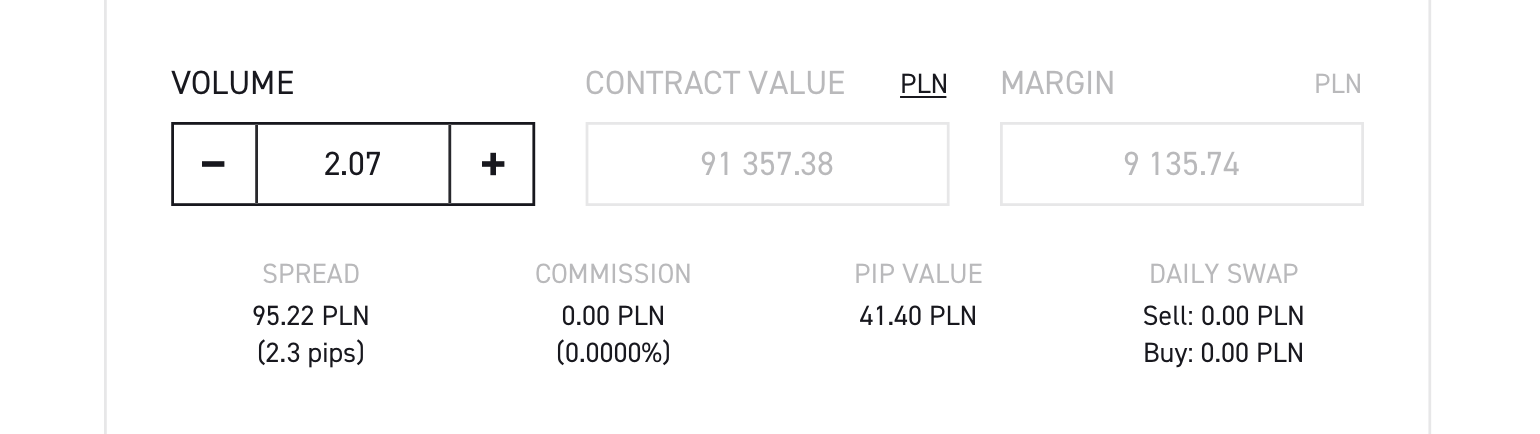Click the volume field showing 2.07
The image size is (1540, 434).
point(353,164)
